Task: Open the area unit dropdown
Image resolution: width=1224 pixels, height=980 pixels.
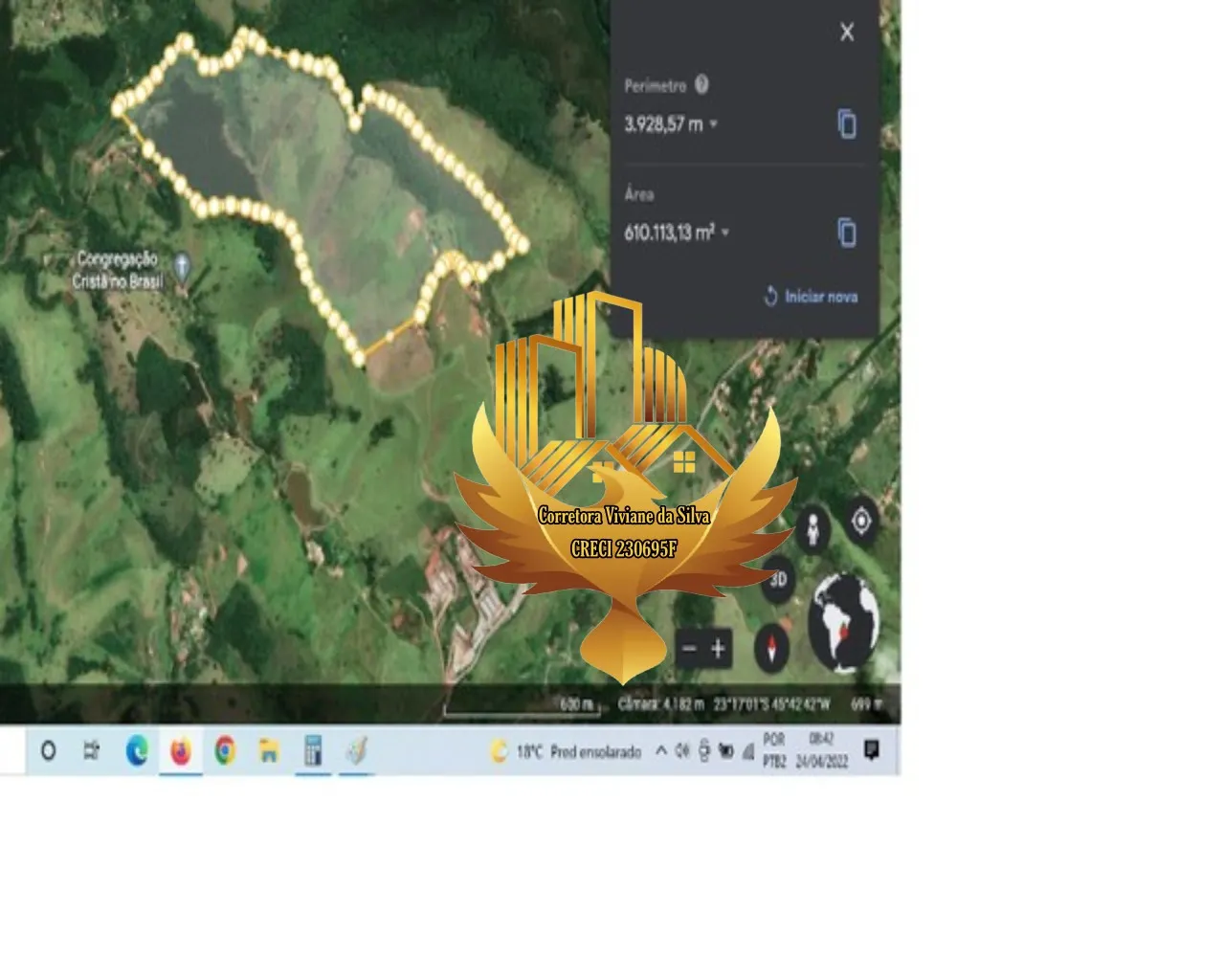Action: [725, 233]
